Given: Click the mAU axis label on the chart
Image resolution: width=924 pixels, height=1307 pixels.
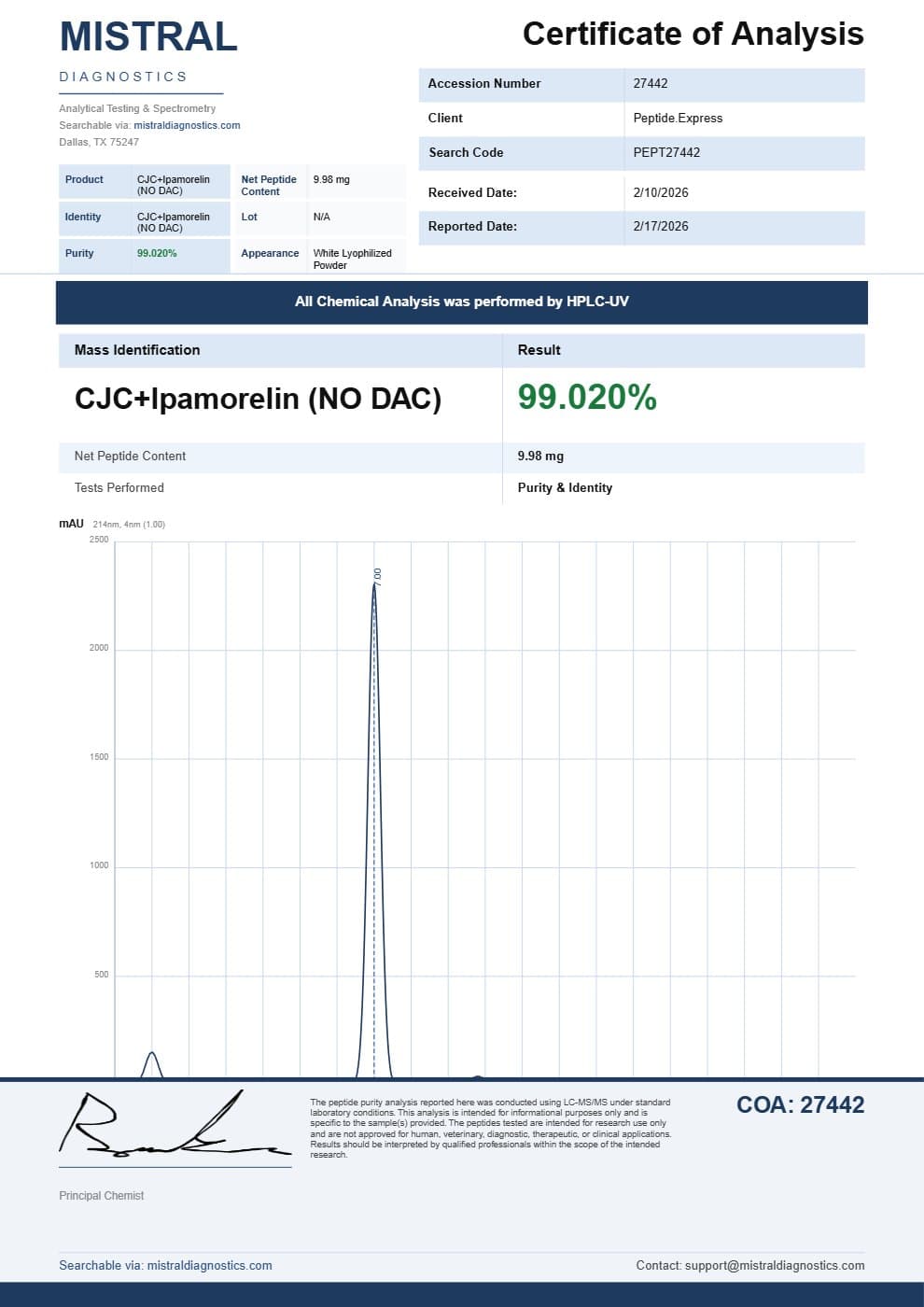Looking at the screenshot, I should (72, 524).
